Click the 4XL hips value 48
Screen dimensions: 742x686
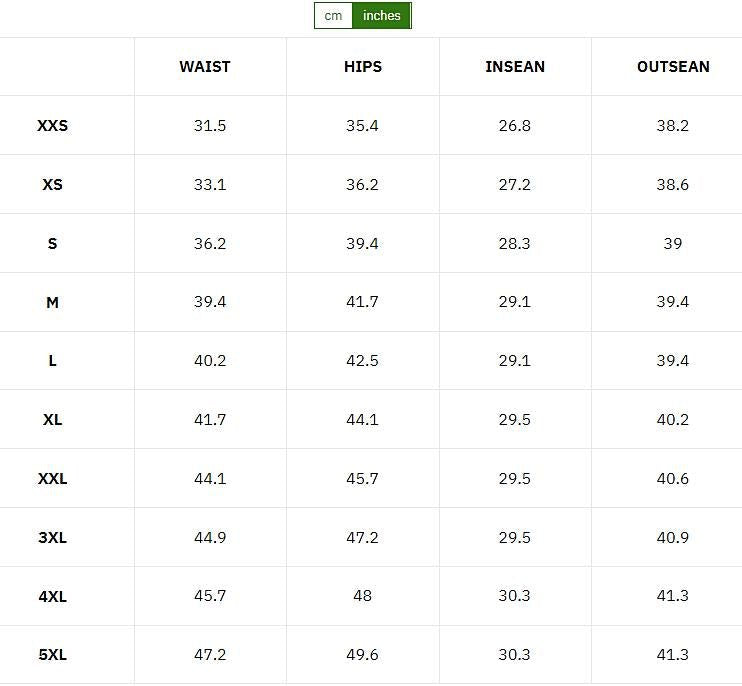[x=362, y=596]
